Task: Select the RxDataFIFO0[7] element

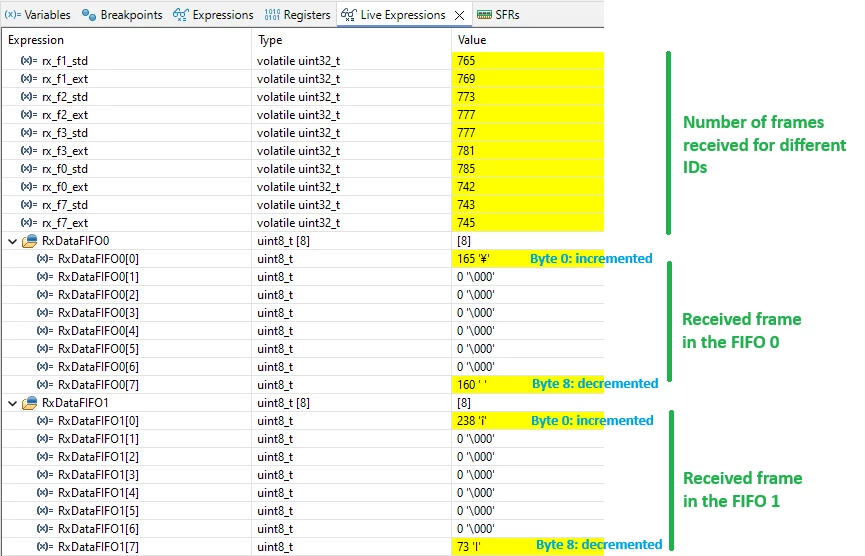Action: pos(98,385)
